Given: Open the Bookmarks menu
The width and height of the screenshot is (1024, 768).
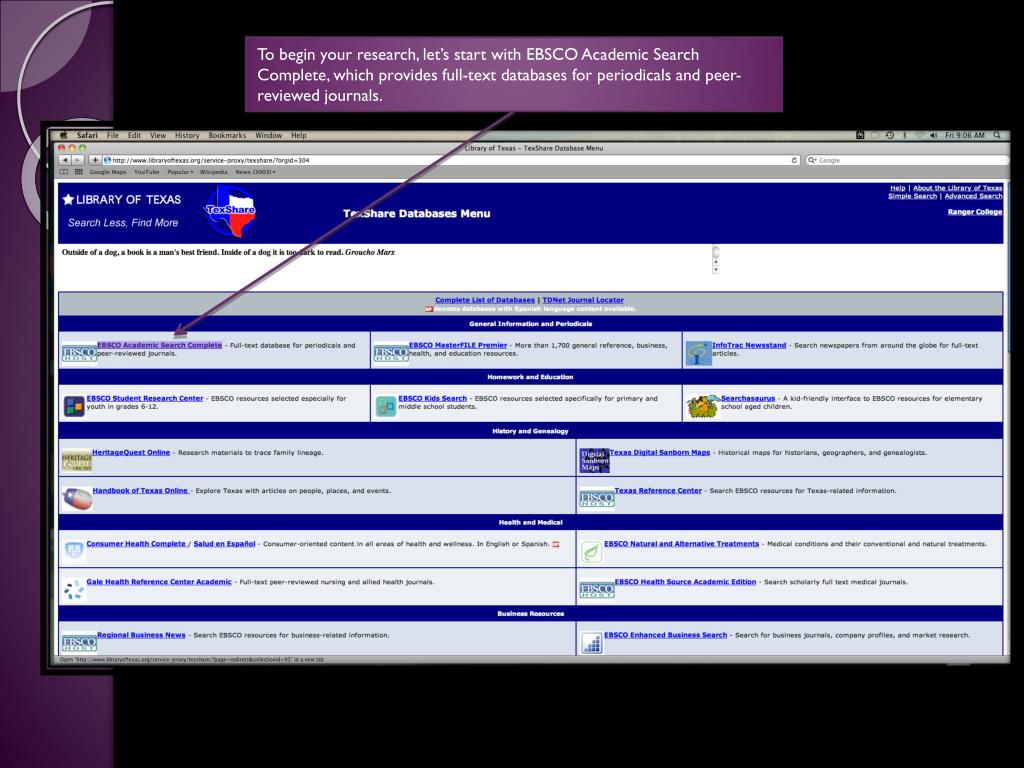Looking at the screenshot, I should pyautogui.click(x=227, y=135).
